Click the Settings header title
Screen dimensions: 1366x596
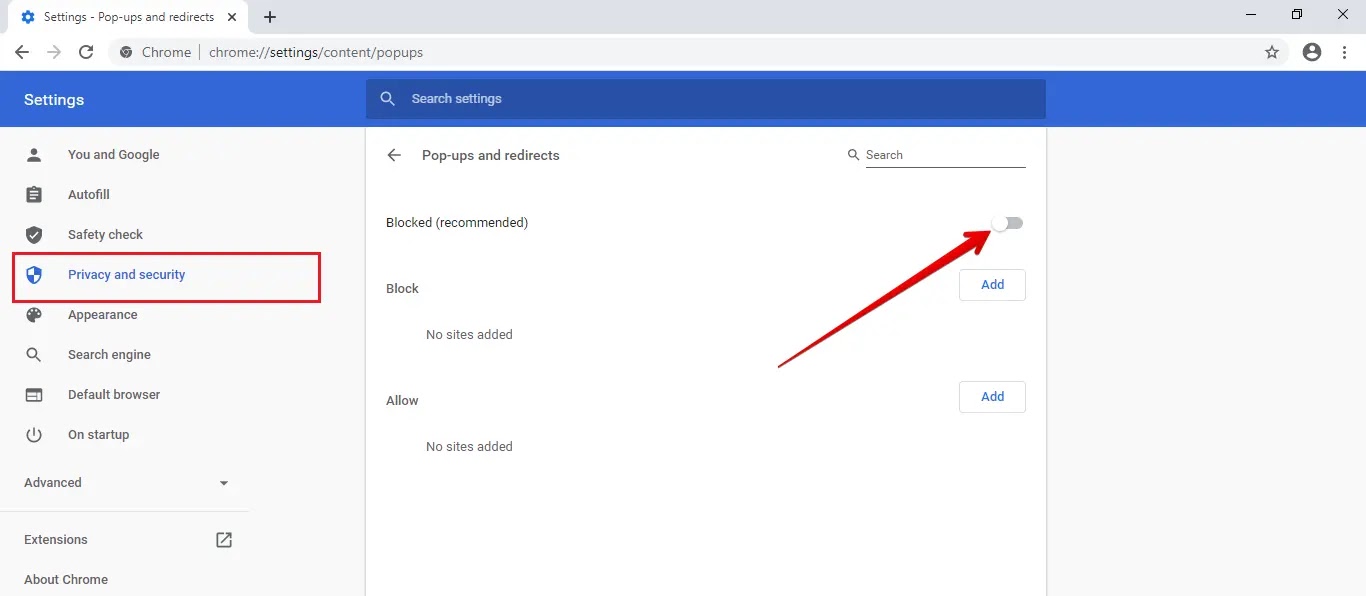pyautogui.click(x=54, y=100)
